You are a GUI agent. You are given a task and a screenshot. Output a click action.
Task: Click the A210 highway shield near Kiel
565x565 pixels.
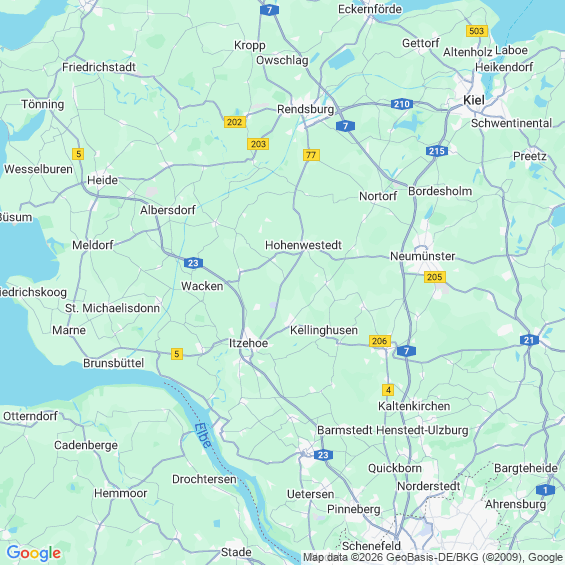(x=401, y=104)
